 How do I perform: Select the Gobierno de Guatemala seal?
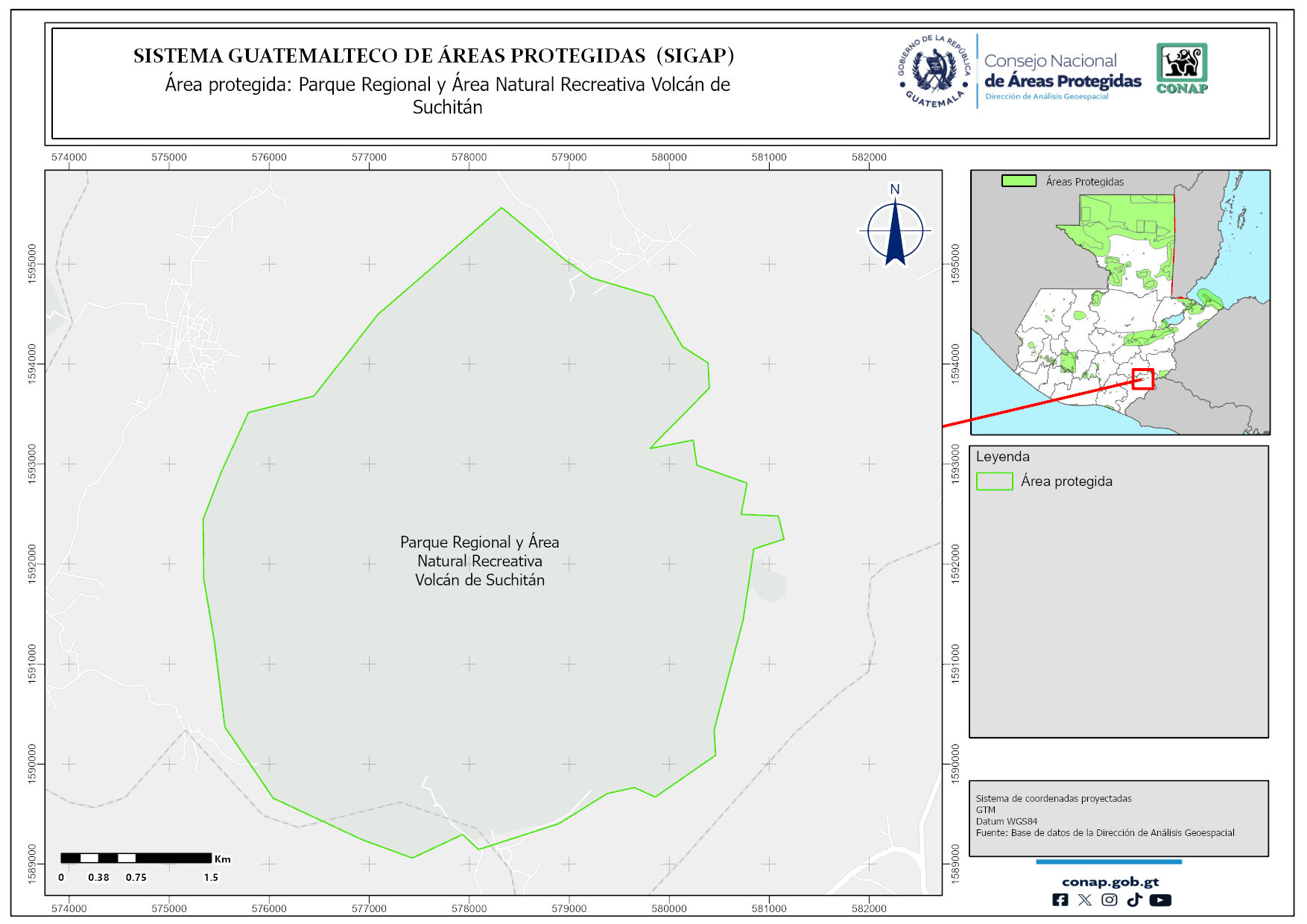(x=934, y=72)
